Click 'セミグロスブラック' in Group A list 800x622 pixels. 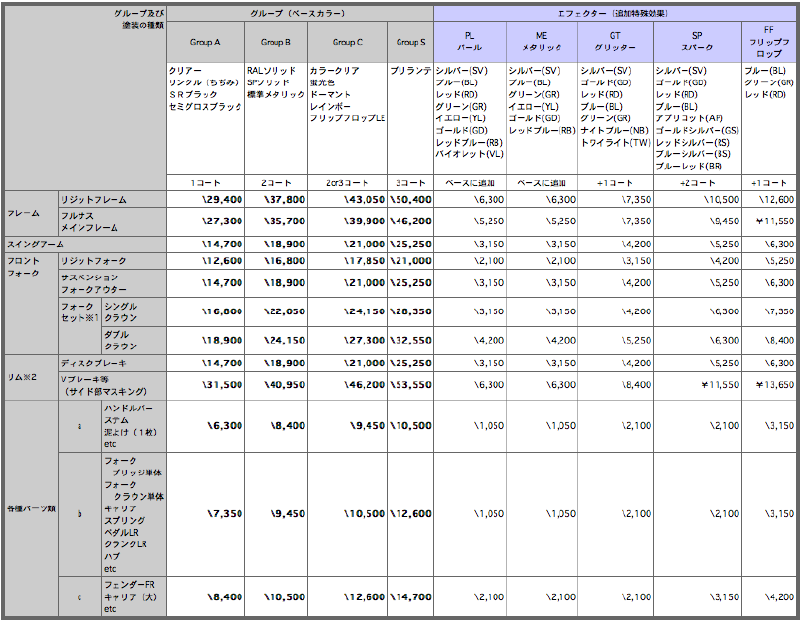click(x=205, y=107)
